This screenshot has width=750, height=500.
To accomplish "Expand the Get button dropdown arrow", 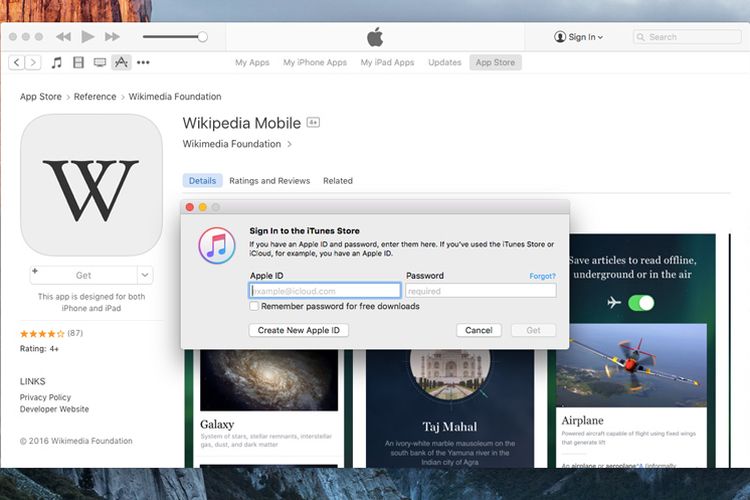I will click(145, 275).
